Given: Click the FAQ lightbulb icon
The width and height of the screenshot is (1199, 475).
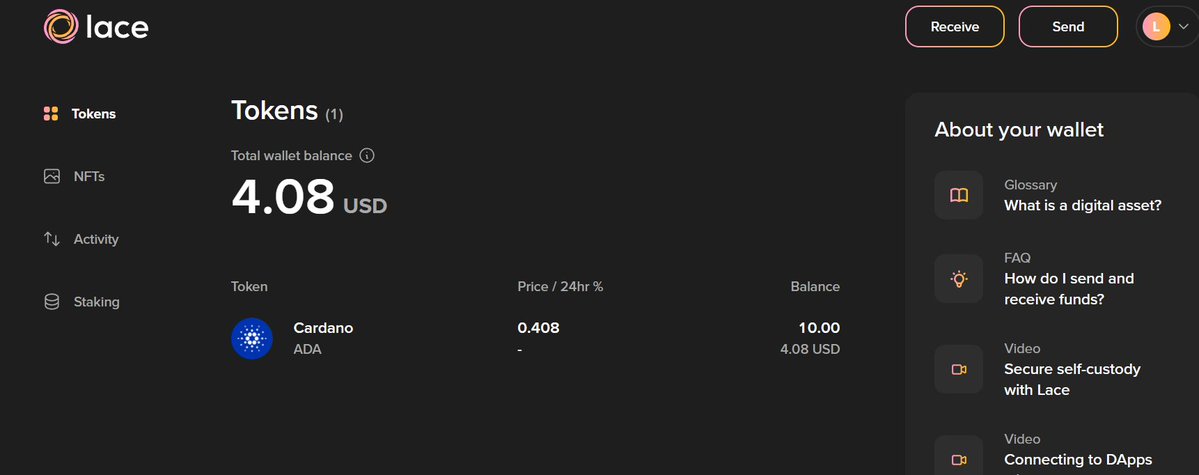Looking at the screenshot, I should click(959, 278).
